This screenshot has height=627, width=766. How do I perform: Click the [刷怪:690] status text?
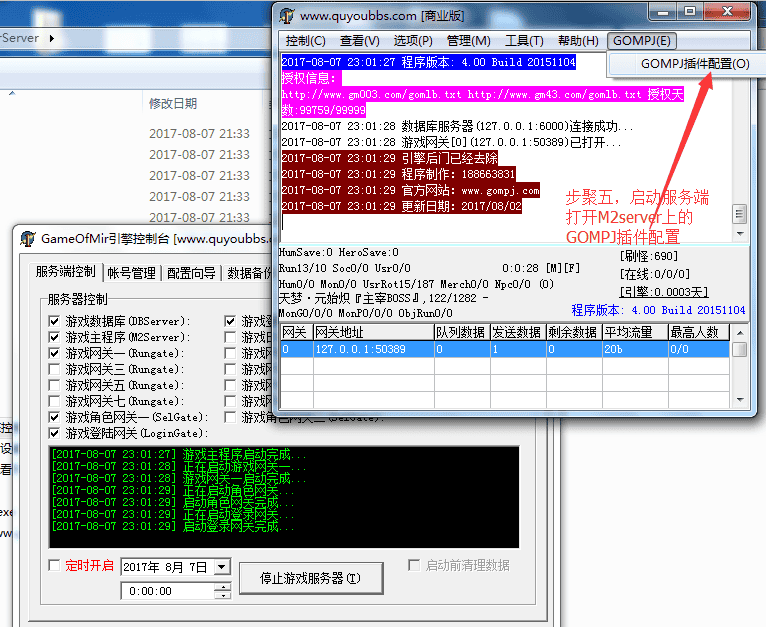coord(649,256)
